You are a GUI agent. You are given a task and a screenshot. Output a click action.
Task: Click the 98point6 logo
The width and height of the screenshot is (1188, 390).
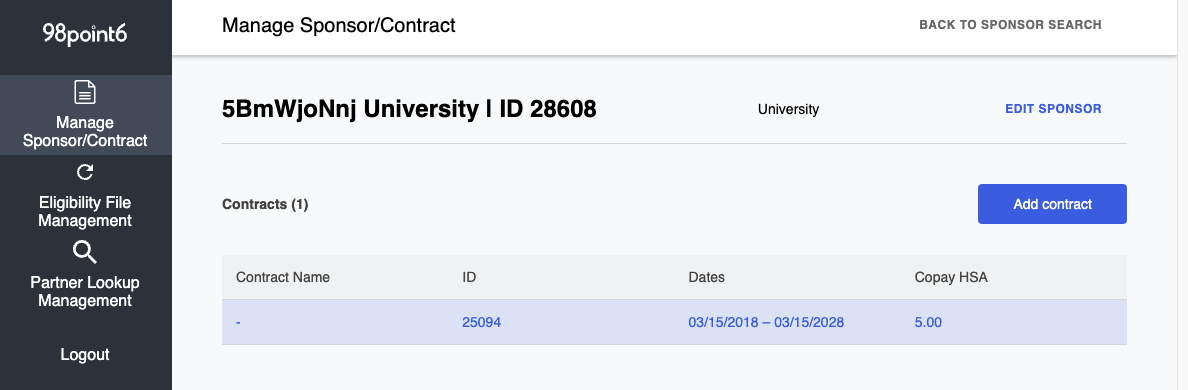85,35
